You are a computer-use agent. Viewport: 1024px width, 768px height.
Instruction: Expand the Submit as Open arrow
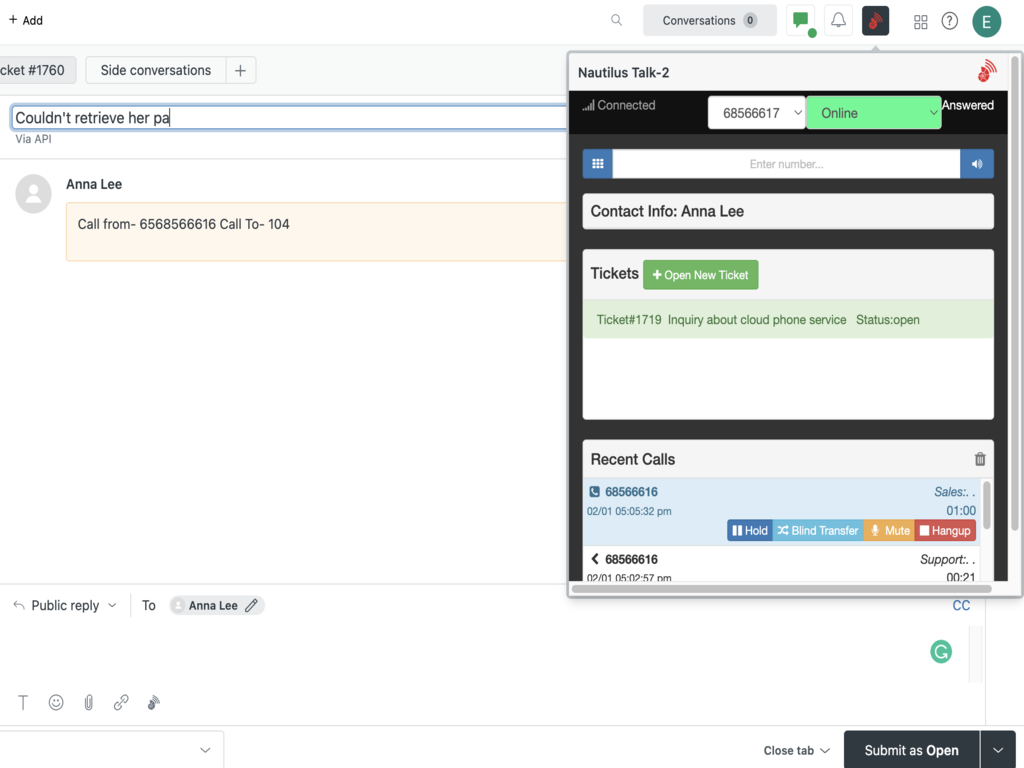997,750
